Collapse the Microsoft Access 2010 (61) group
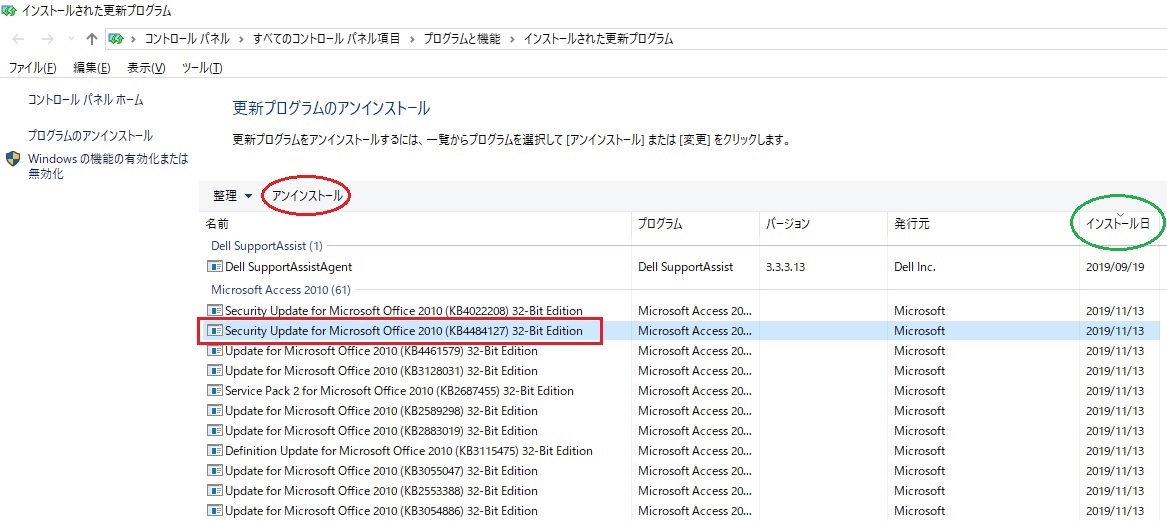Viewport: 1167px width, 521px height. pos(281,289)
